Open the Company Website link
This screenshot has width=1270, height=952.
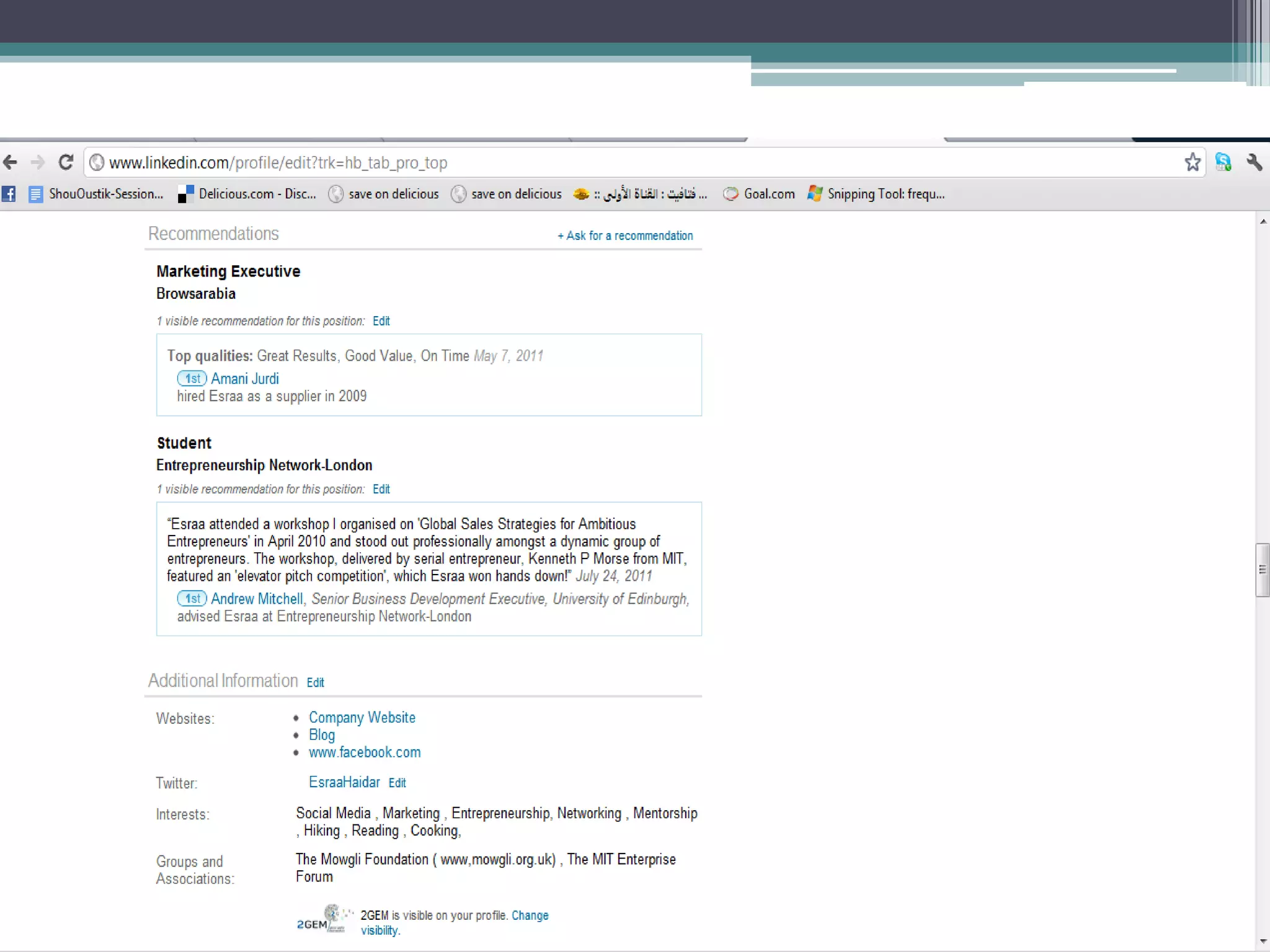click(x=362, y=718)
